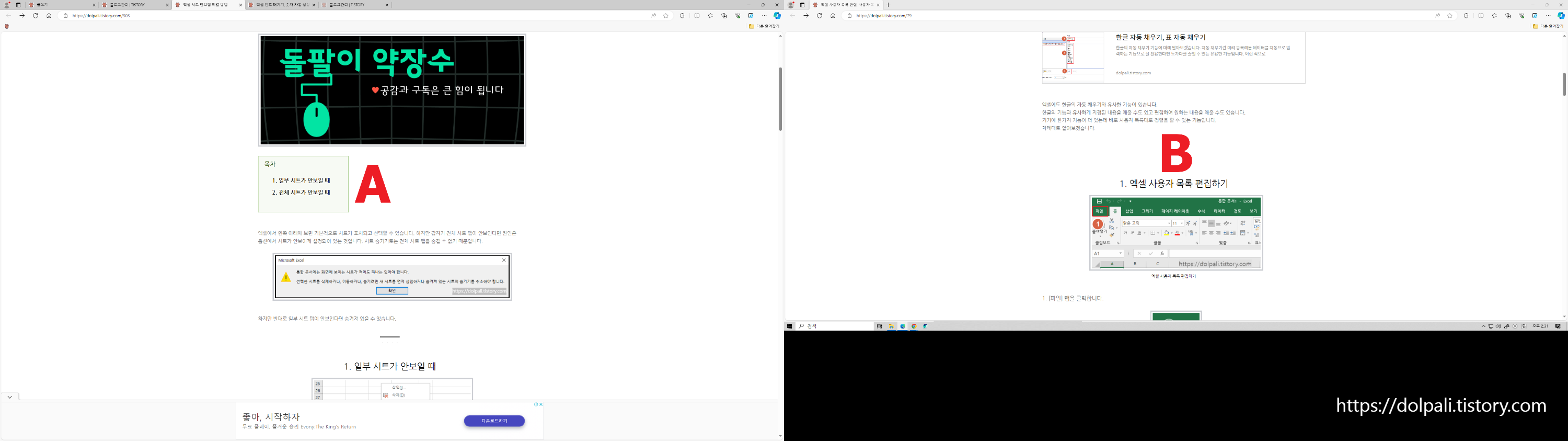Switch to the 글쓰기 tab
This screenshot has width=1568, height=441.
[x=62, y=5]
